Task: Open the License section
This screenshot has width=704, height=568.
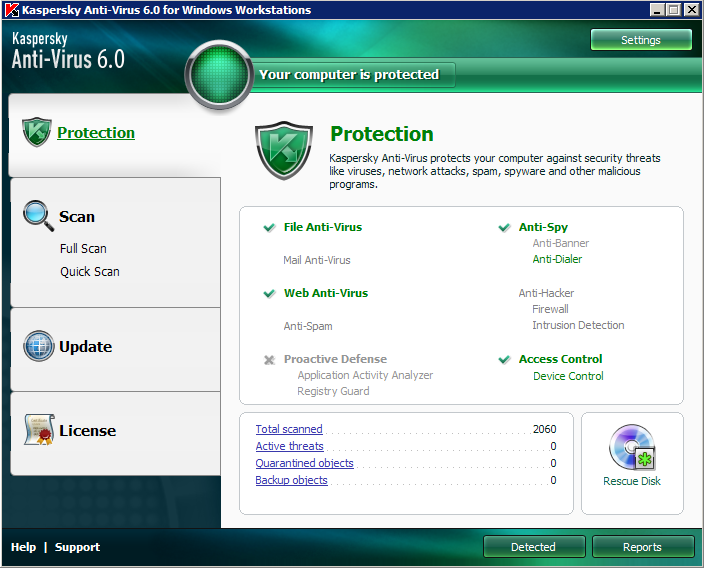Action: (x=88, y=431)
